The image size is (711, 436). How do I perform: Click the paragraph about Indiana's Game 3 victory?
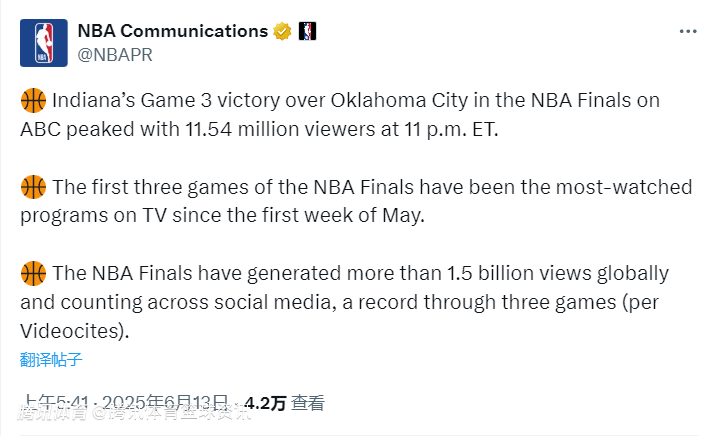click(x=340, y=115)
